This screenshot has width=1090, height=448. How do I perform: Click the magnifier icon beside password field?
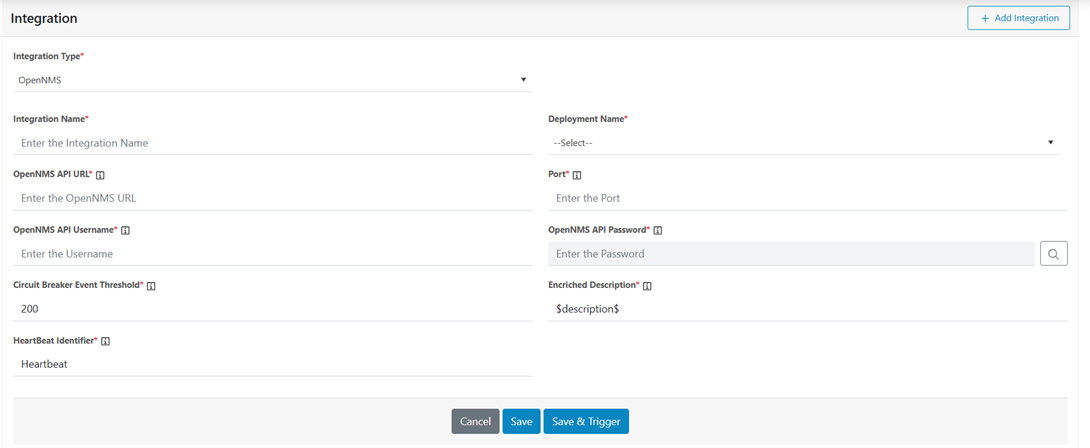point(1054,254)
